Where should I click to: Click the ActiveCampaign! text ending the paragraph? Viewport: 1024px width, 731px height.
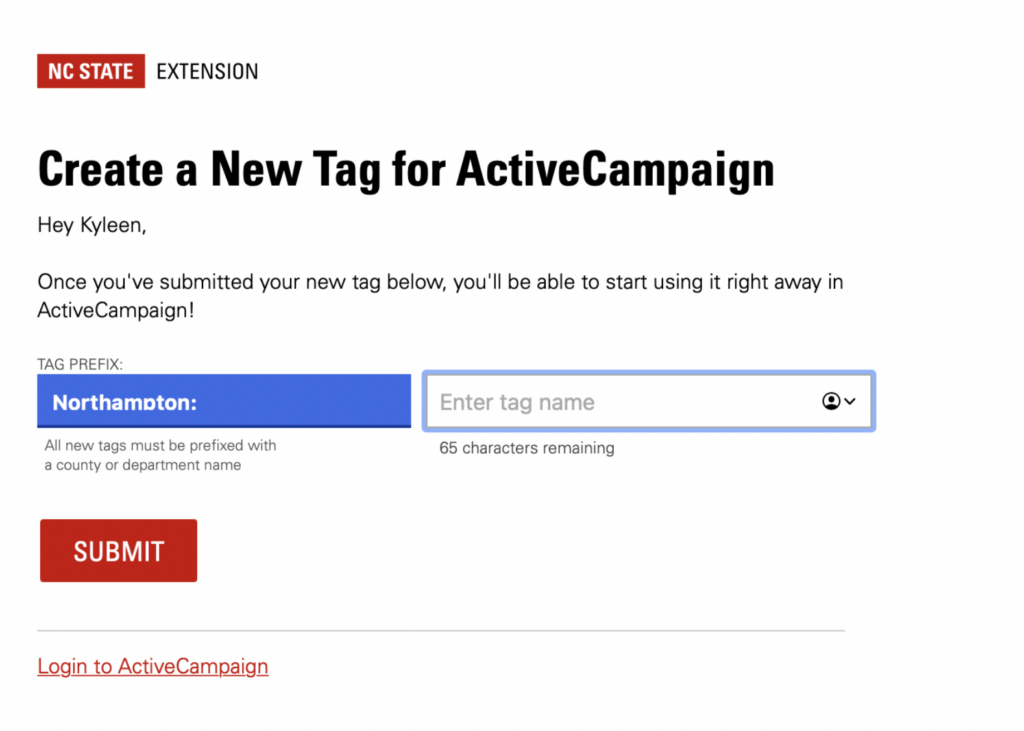[116, 310]
